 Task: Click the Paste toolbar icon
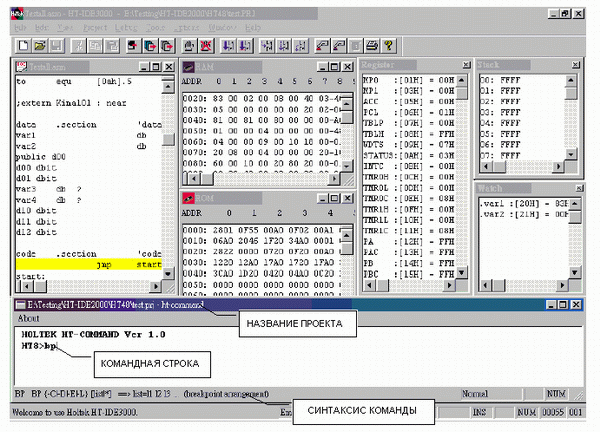[111, 46]
